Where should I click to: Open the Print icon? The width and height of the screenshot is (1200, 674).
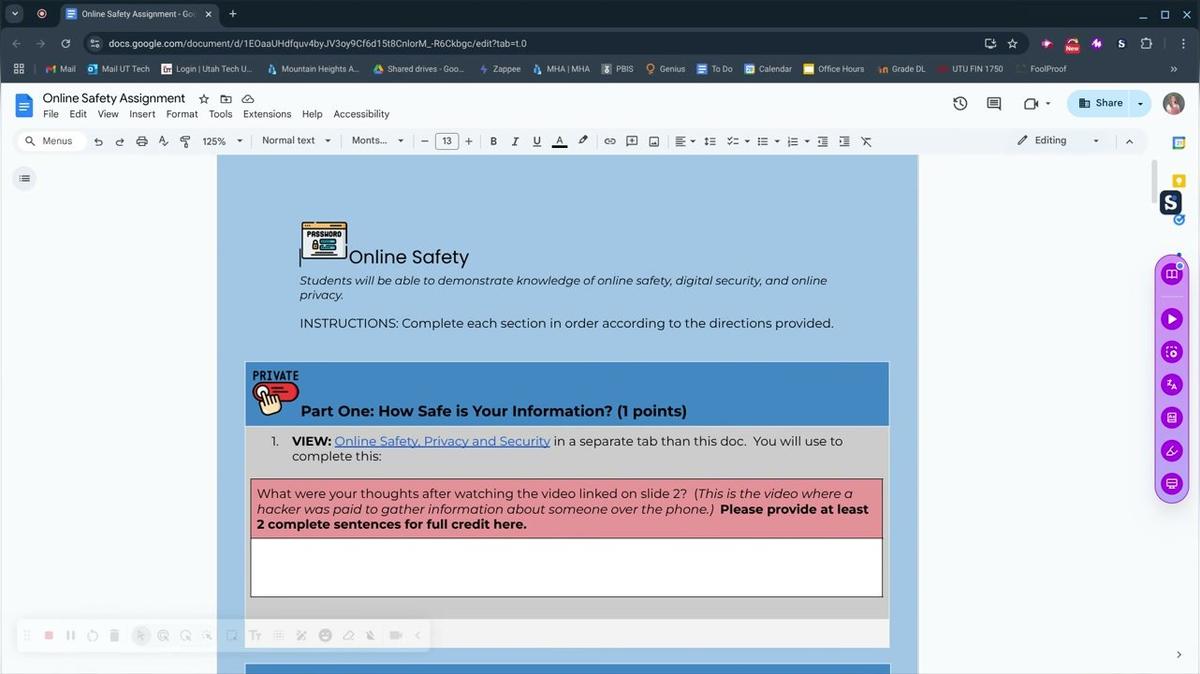(x=141, y=141)
